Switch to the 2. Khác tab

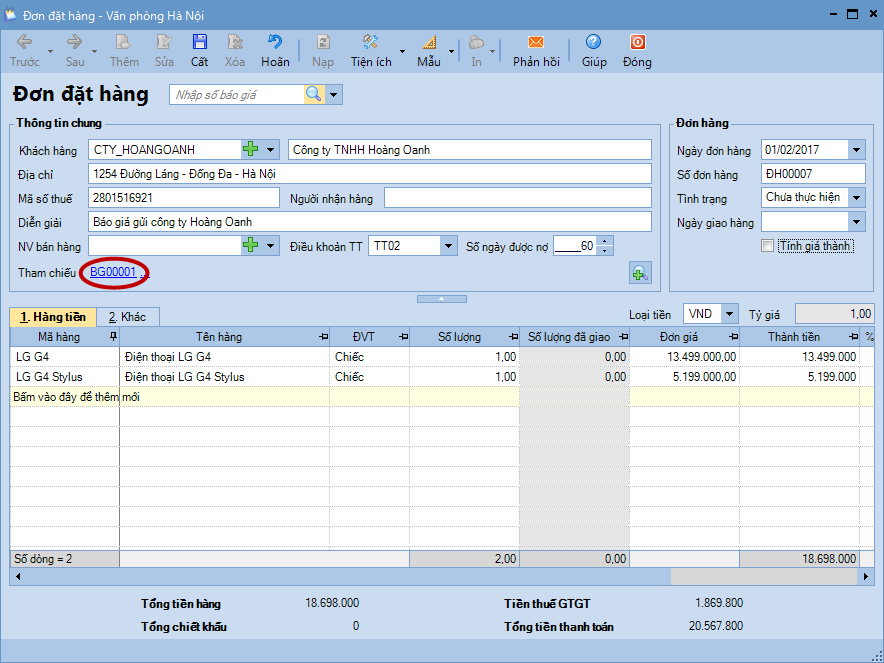pos(127,317)
